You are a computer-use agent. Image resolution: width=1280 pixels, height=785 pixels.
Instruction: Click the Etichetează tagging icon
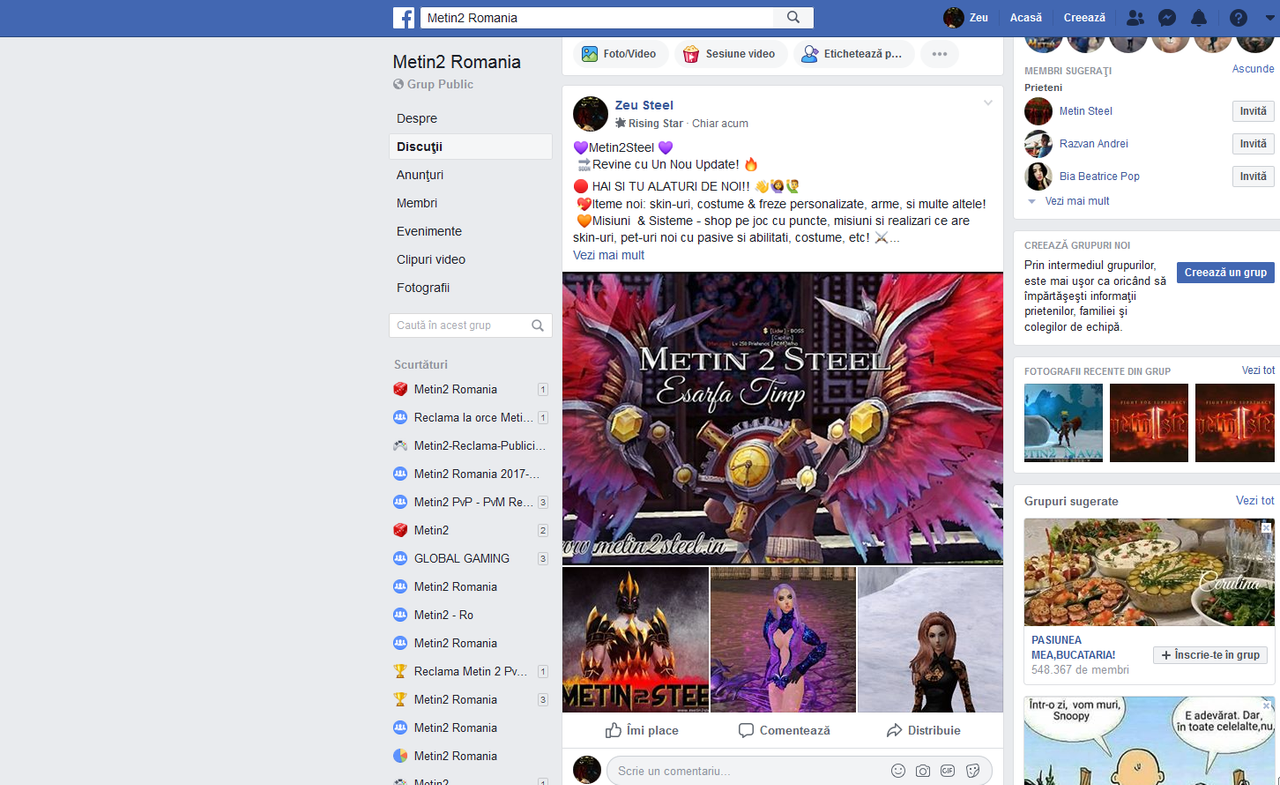pyautogui.click(x=810, y=54)
